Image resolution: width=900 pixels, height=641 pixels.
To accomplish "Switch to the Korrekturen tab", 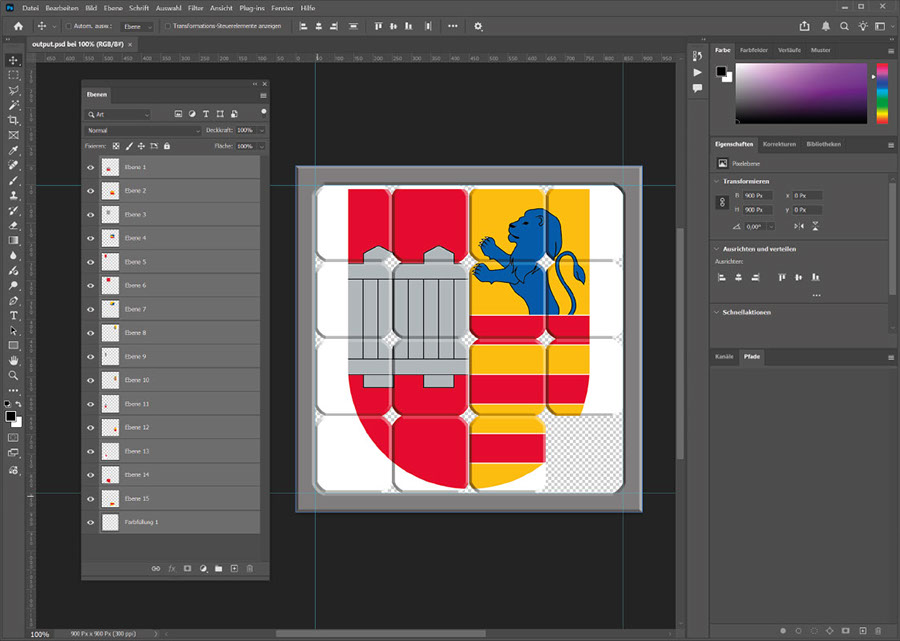I will [779, 144].
